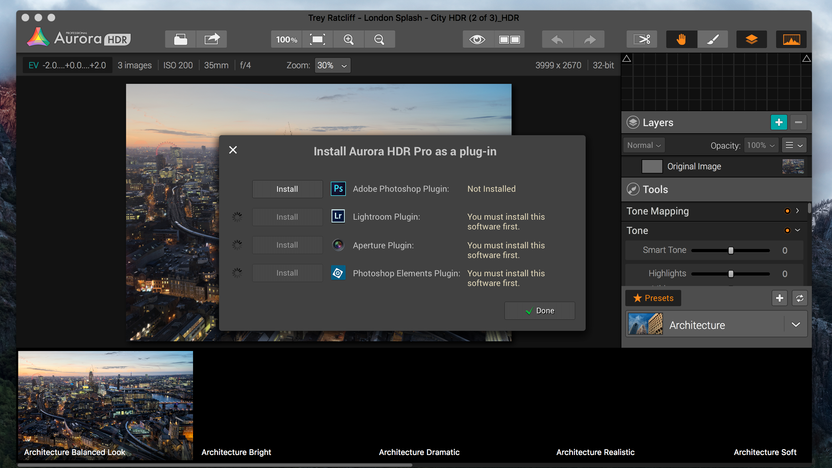Click the refresh presets icon
This screenshot has width=832, height=468.
pyautogui.click(x=800, y=298)
